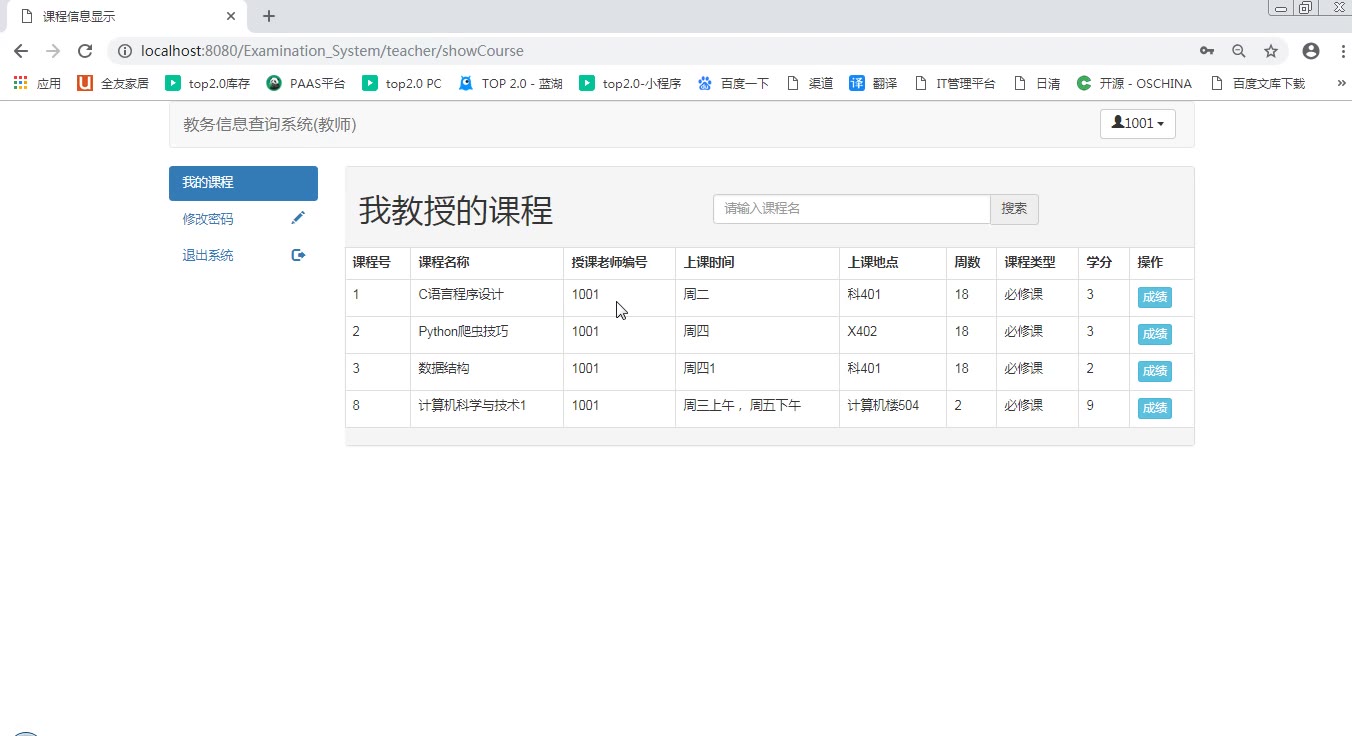Open 修改密码 in the sidebar menu
Screen dimensions: 1352x736
point(208,219)
